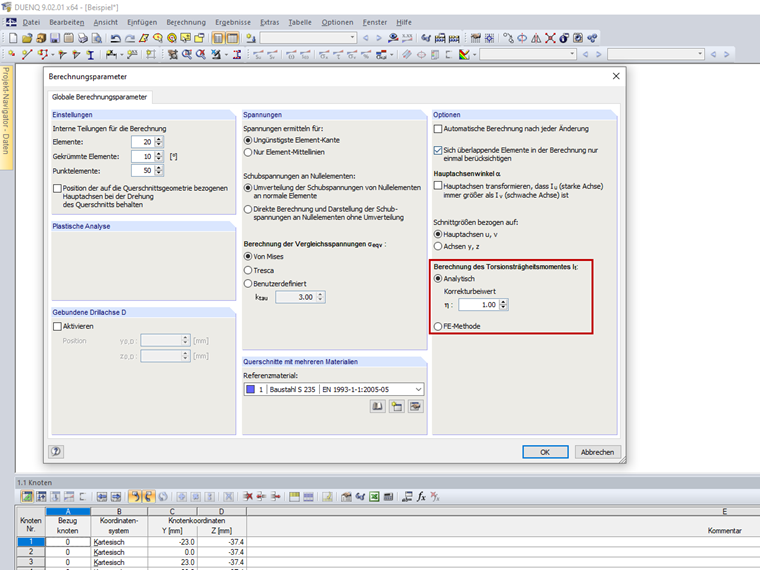760x570 pixels.
Task: Tick the Aktivieren checkbox under Gebundene Drillachse
Action: (x=57, y=327)
